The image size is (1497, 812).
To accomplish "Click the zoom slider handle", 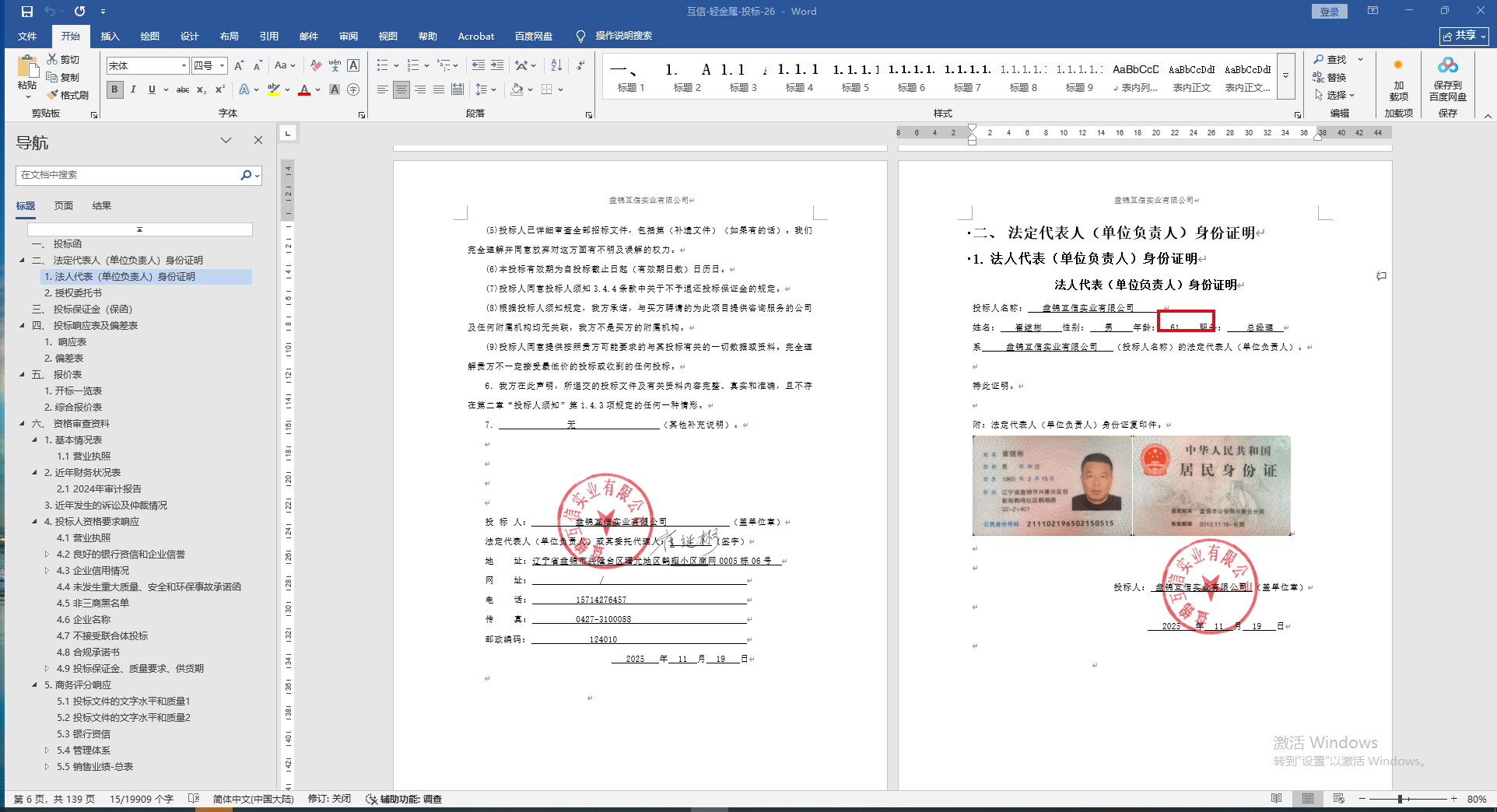I will click(1400, 800).
